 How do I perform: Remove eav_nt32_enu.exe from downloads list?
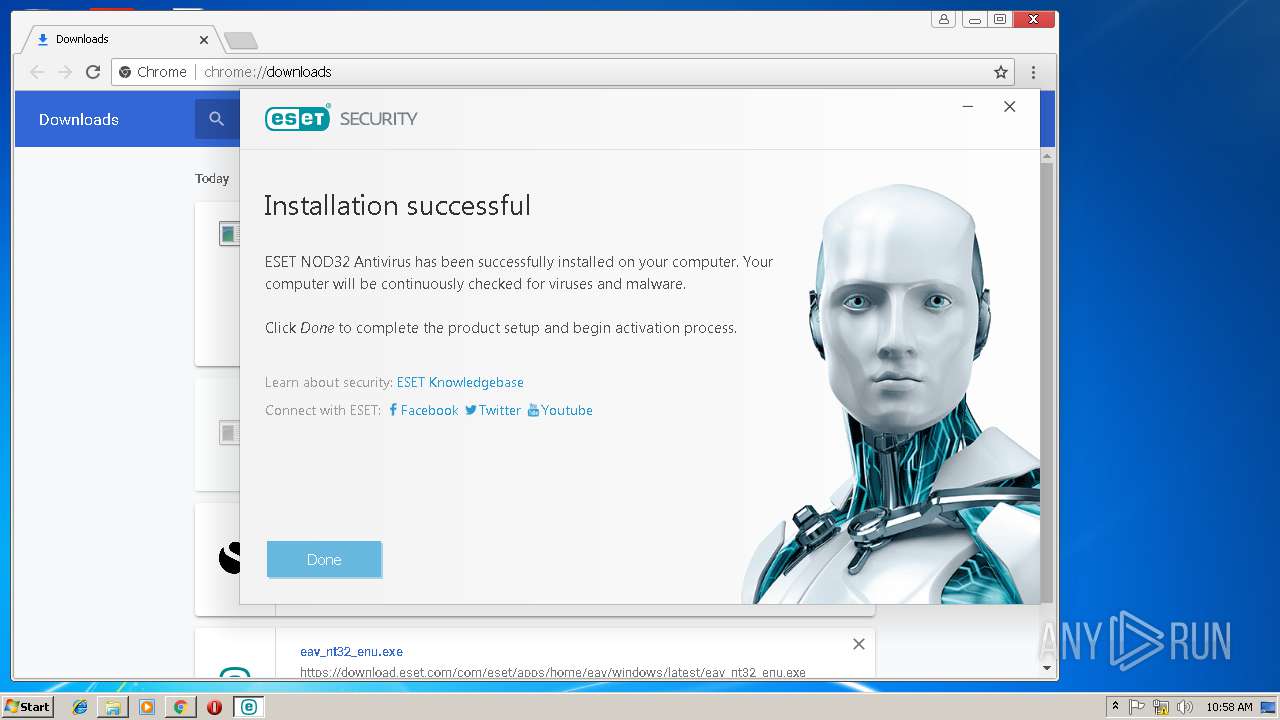click(x=858, y=644)
